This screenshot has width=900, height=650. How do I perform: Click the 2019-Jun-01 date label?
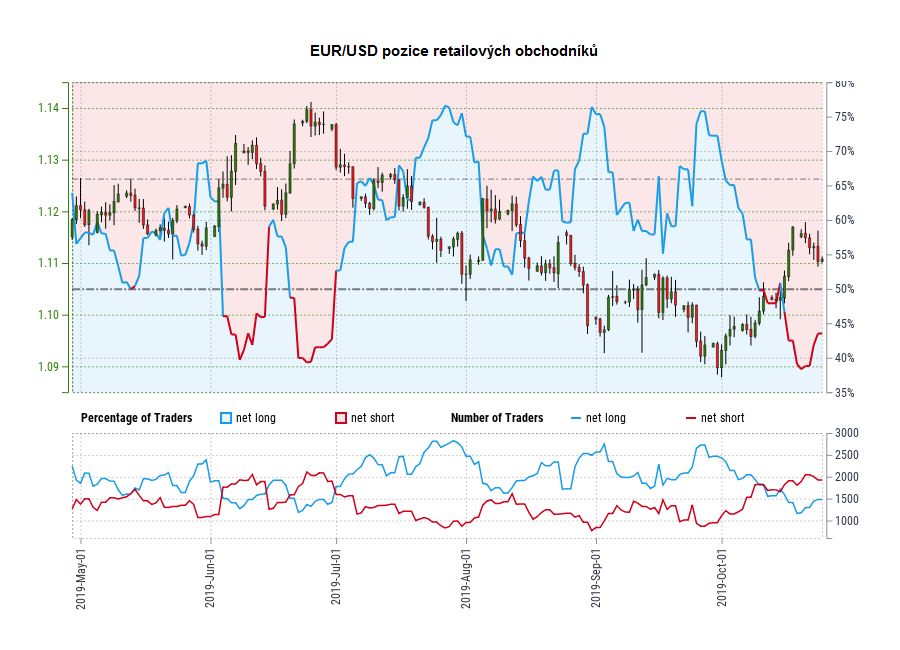click(x=210, y=578)
